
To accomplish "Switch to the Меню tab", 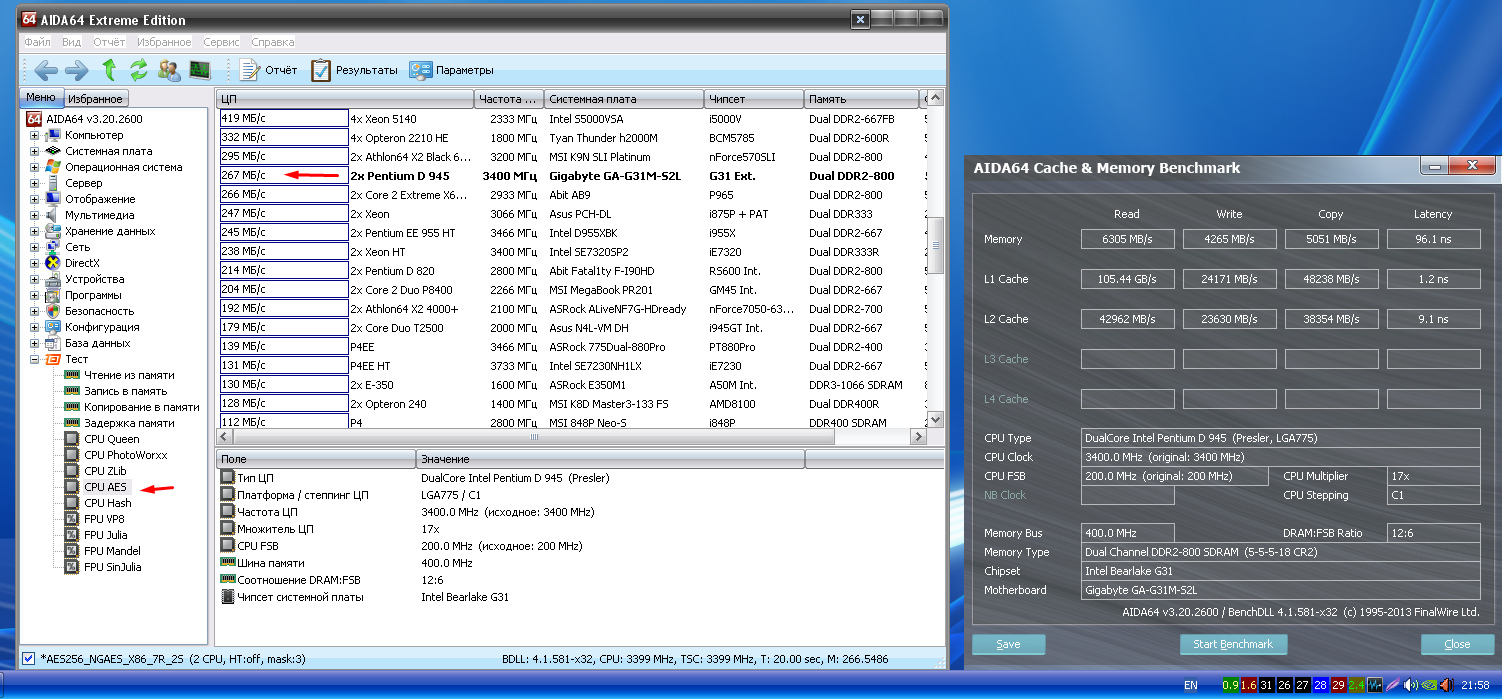I will (x=41, y=98).
